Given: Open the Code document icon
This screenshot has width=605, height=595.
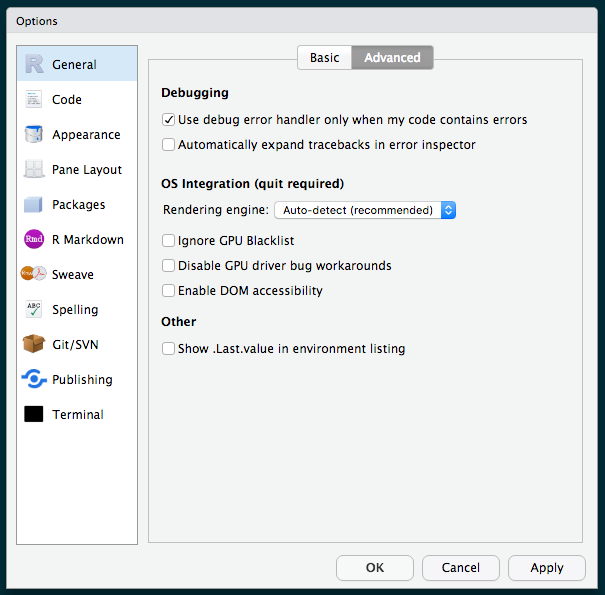Looking at the screenshot, I should tap(34, 99).
